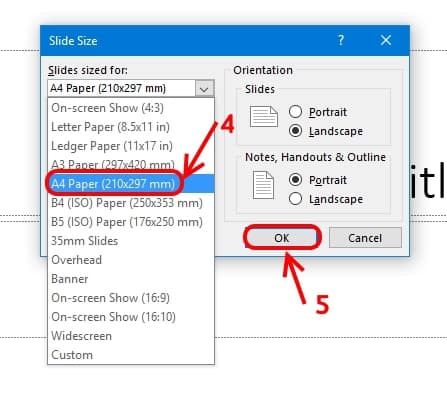Click the Cancel button
The width and height of the screenshot is (447, 398).
365,238
